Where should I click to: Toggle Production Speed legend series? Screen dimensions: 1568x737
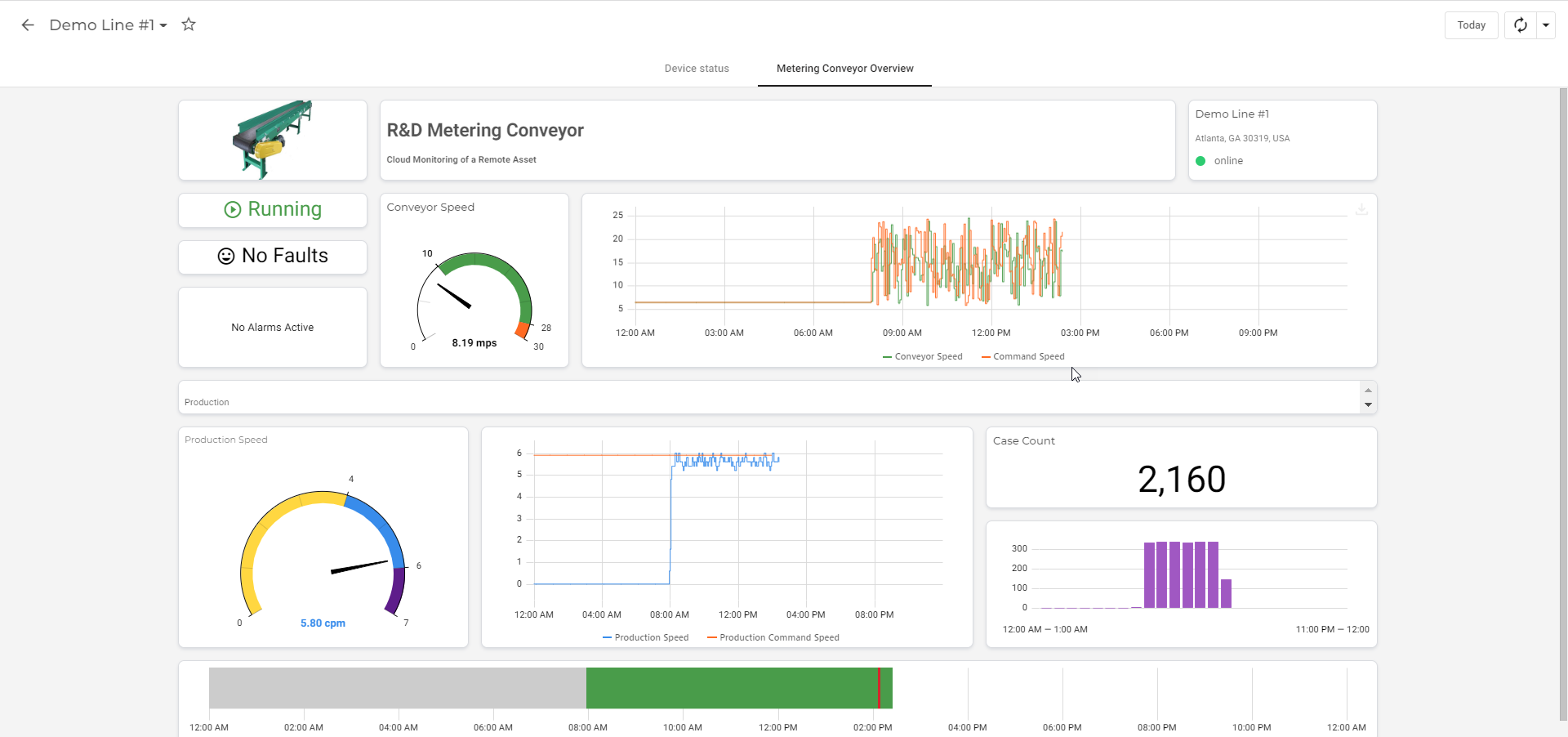tap(645, 638)
